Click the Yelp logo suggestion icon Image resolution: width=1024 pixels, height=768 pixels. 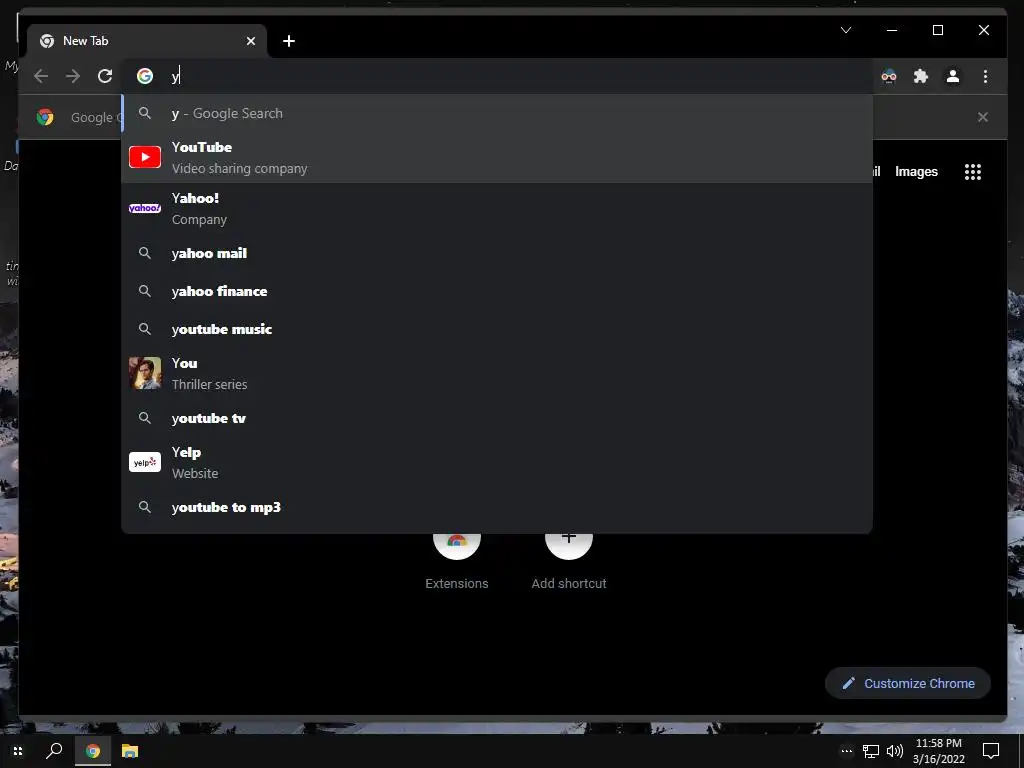[x=145, y=462]
